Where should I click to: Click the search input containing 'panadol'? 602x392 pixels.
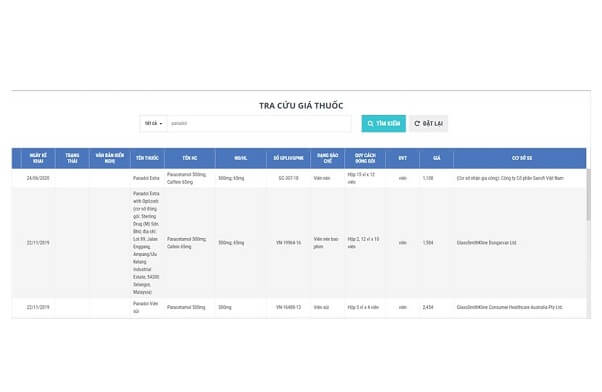coord(259,124)
